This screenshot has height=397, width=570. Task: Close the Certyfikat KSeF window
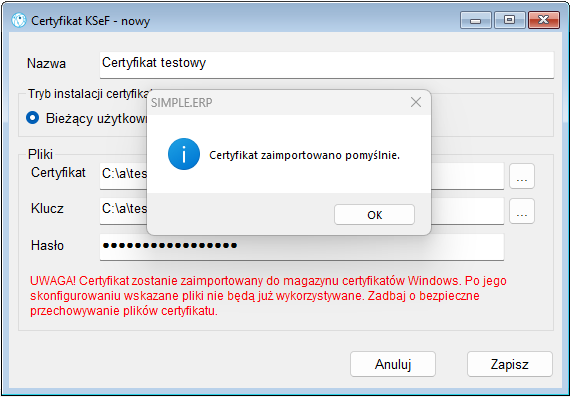[543, 20]
